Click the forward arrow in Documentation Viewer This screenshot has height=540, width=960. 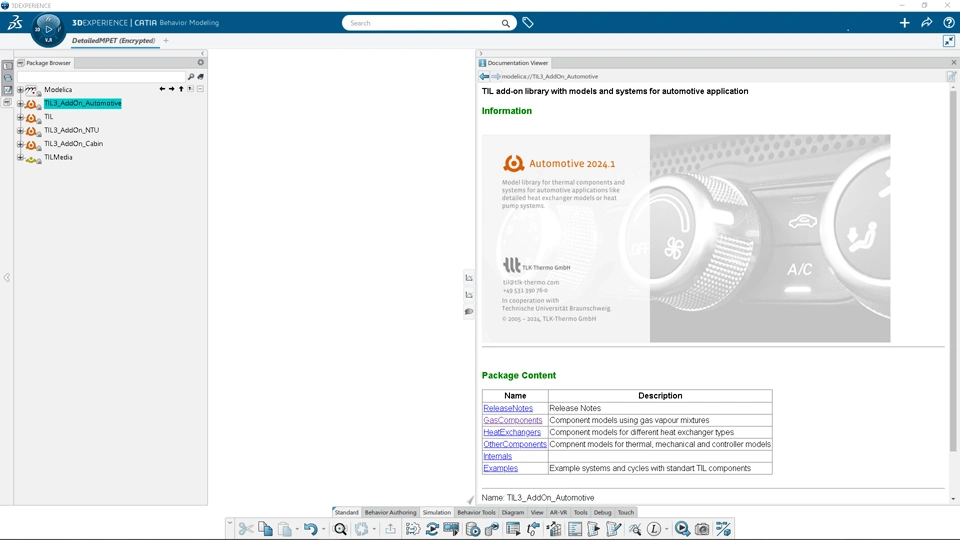pyautogui.click(x=495, y=77)
